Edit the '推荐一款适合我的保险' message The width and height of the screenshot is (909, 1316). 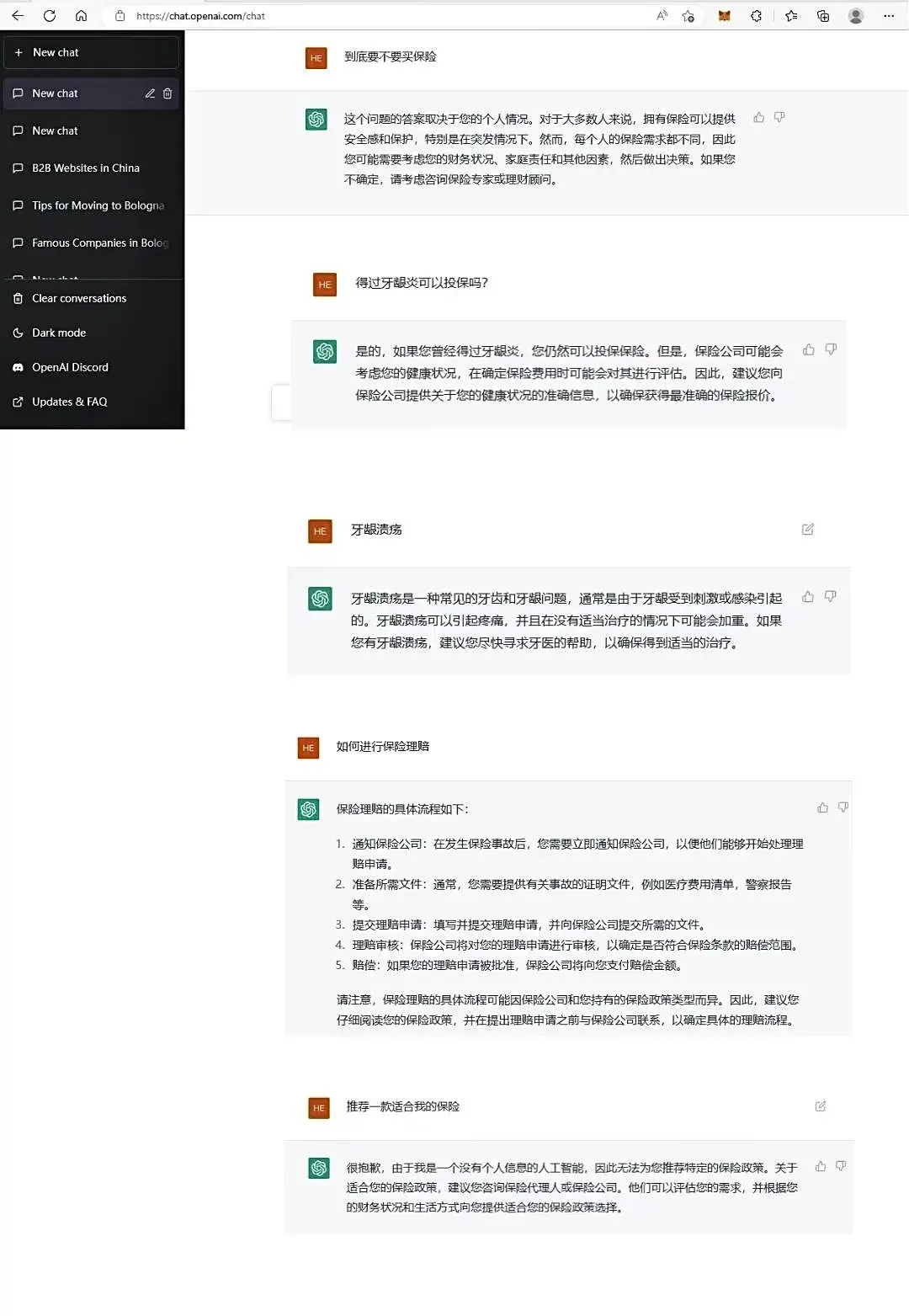[821, 1106]
